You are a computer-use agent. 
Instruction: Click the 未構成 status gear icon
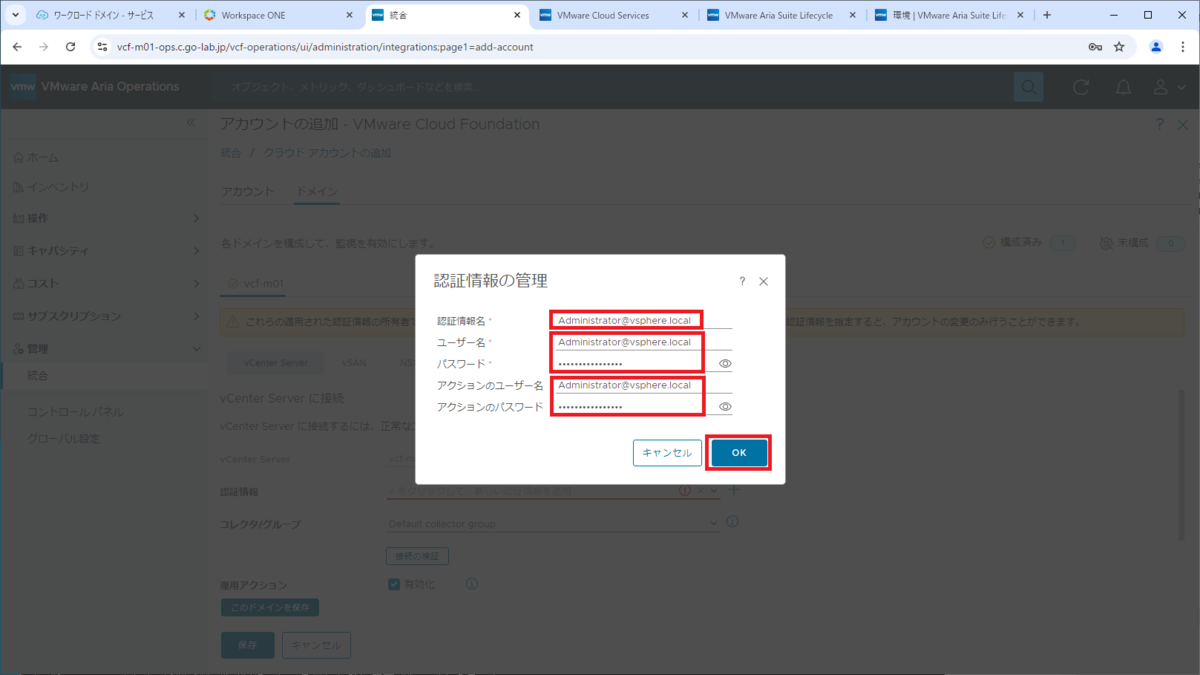[1106, 243]
